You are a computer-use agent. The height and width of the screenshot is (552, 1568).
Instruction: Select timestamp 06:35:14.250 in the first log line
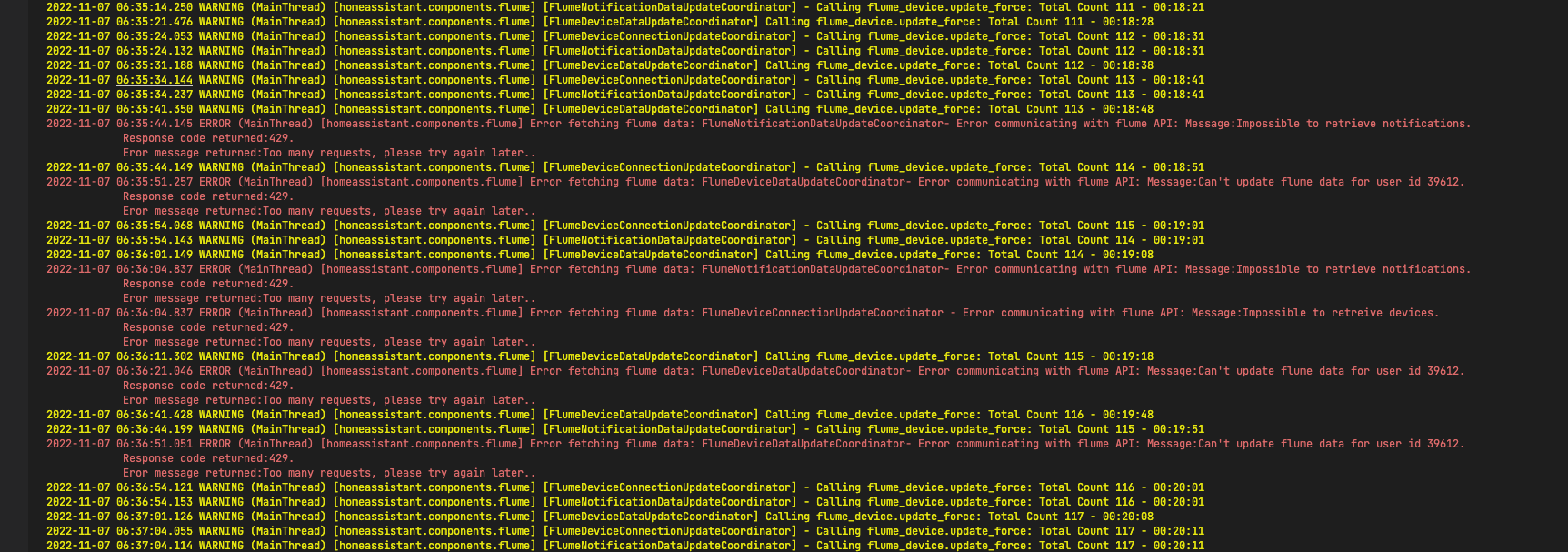point(155,7)
